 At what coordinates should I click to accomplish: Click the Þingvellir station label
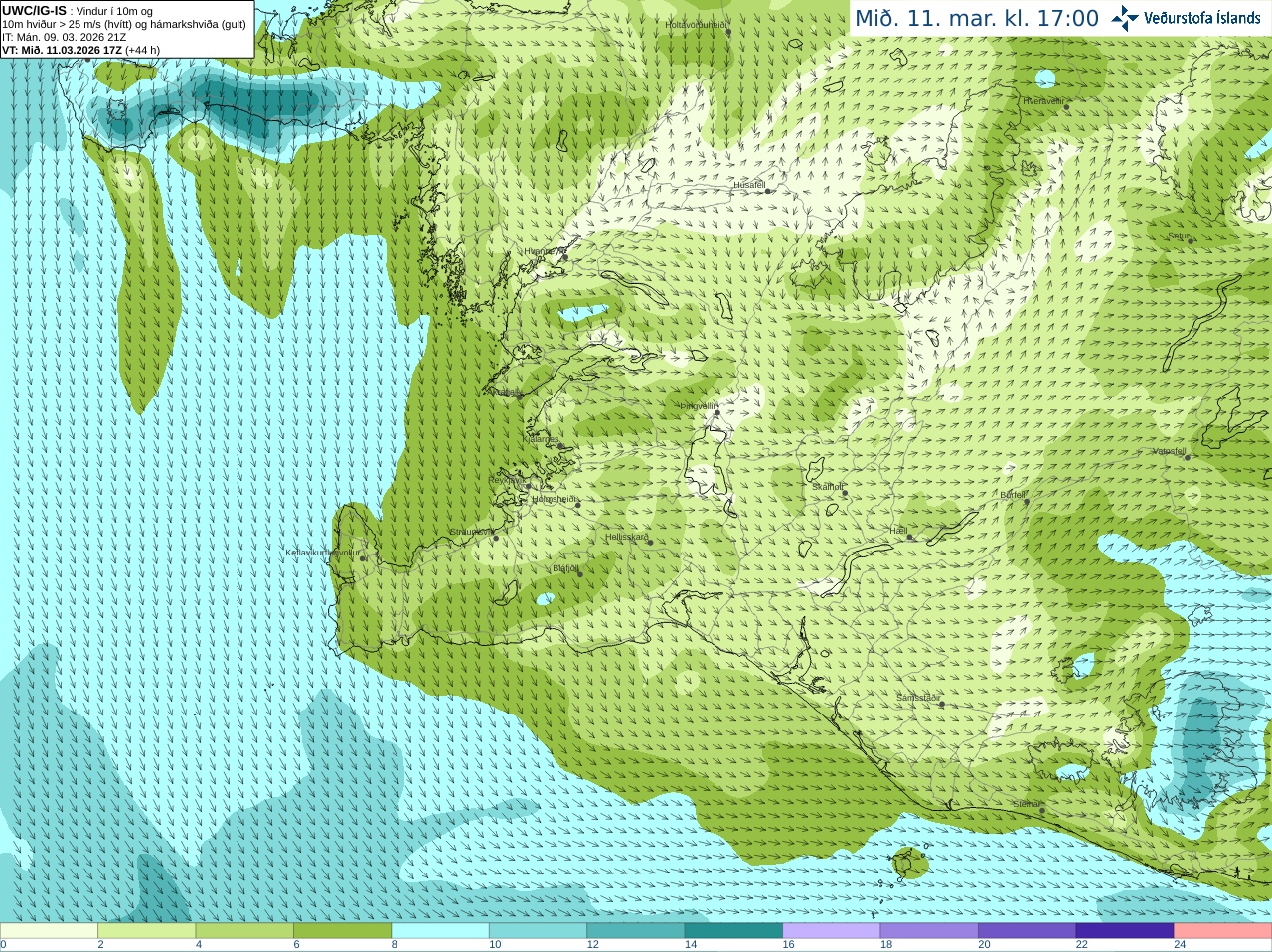[698, 406]
